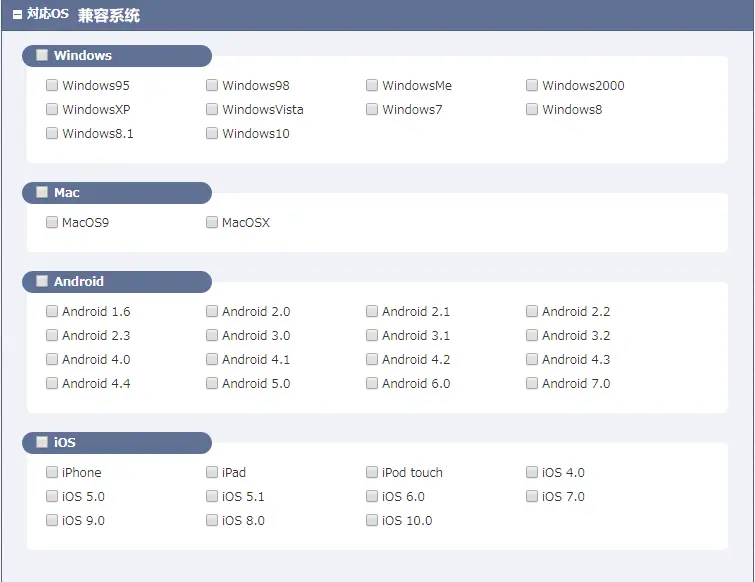This screenshot has width=755, height=582.
Task: Enable Android 4.4 checkbox
Action: (52, 384)
